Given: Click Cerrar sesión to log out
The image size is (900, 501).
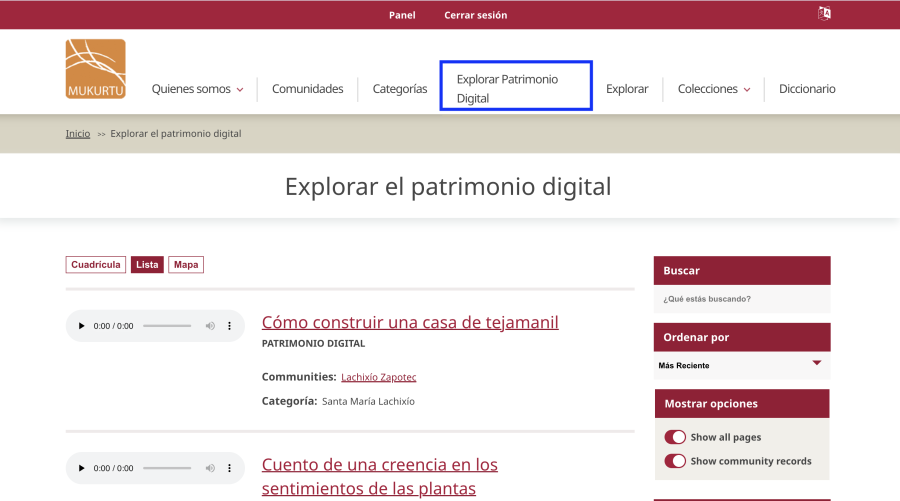Looking at the screenshot, I should [x=476, y=15].
